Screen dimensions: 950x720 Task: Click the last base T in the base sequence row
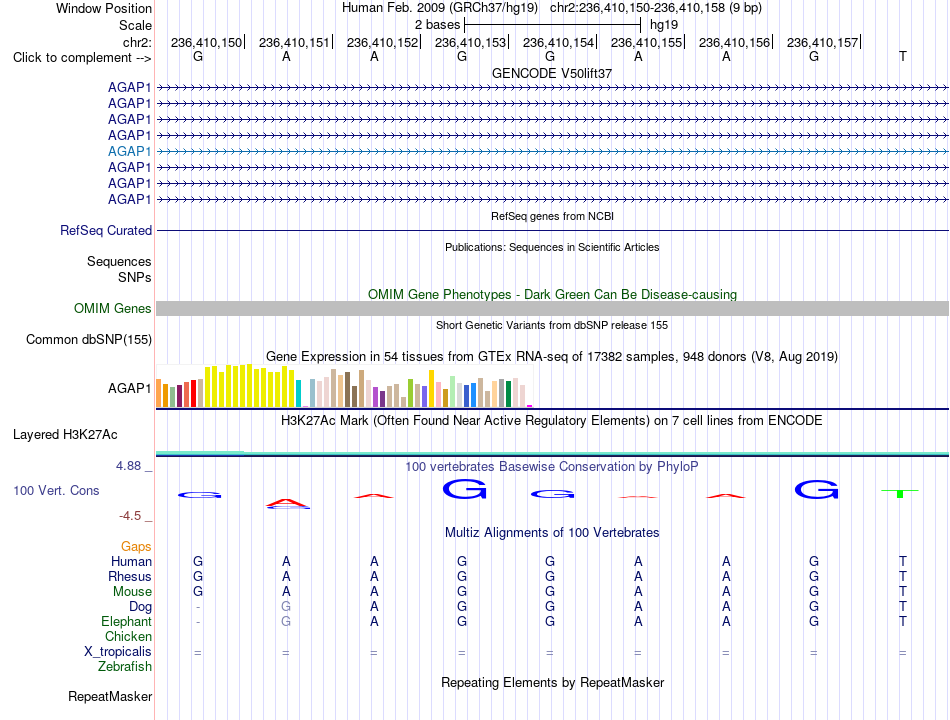click(902, 56)
